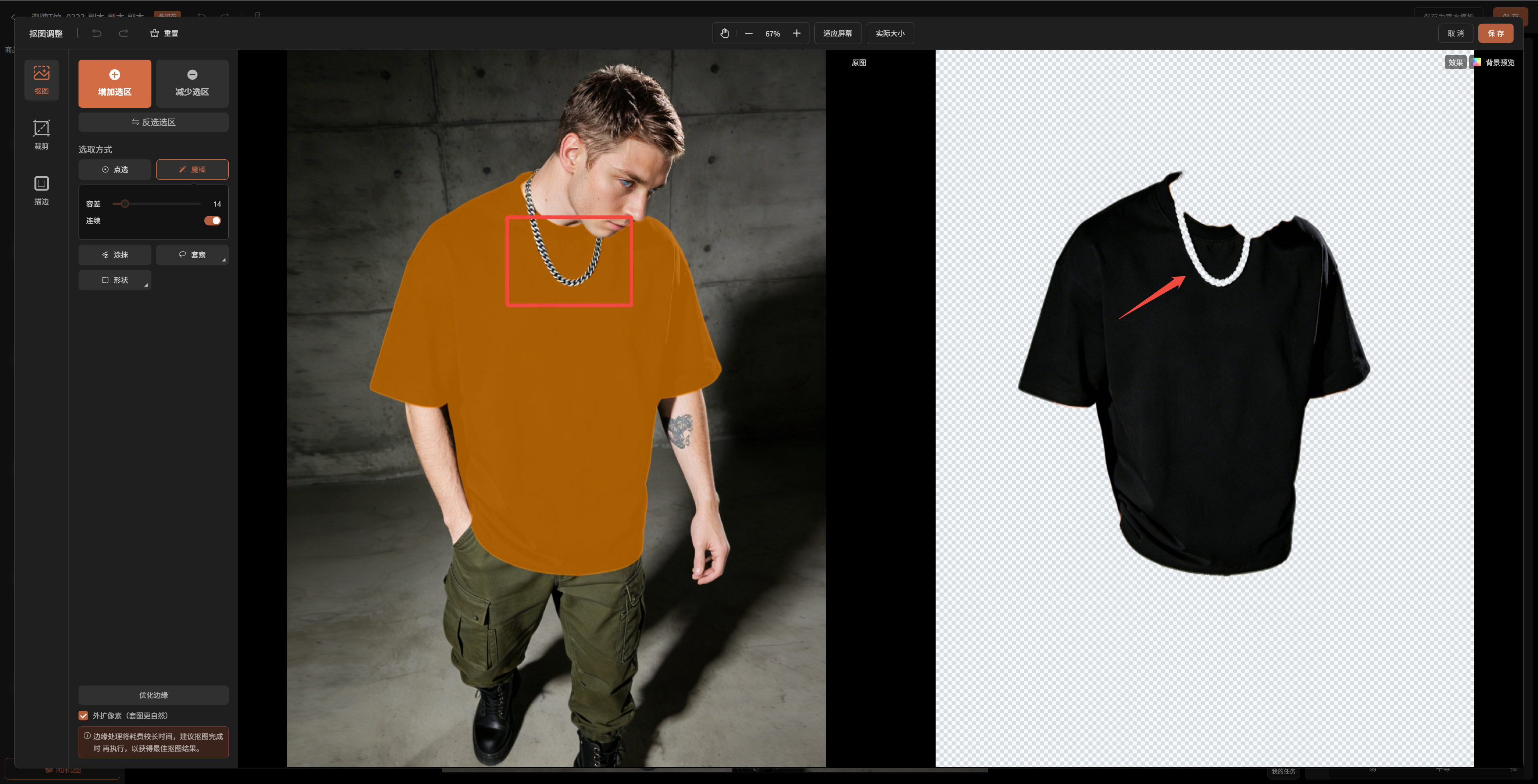Screen dimensions: 1538x784
Task: Choose 增加选区 to add selection
Action: point(115,84)
